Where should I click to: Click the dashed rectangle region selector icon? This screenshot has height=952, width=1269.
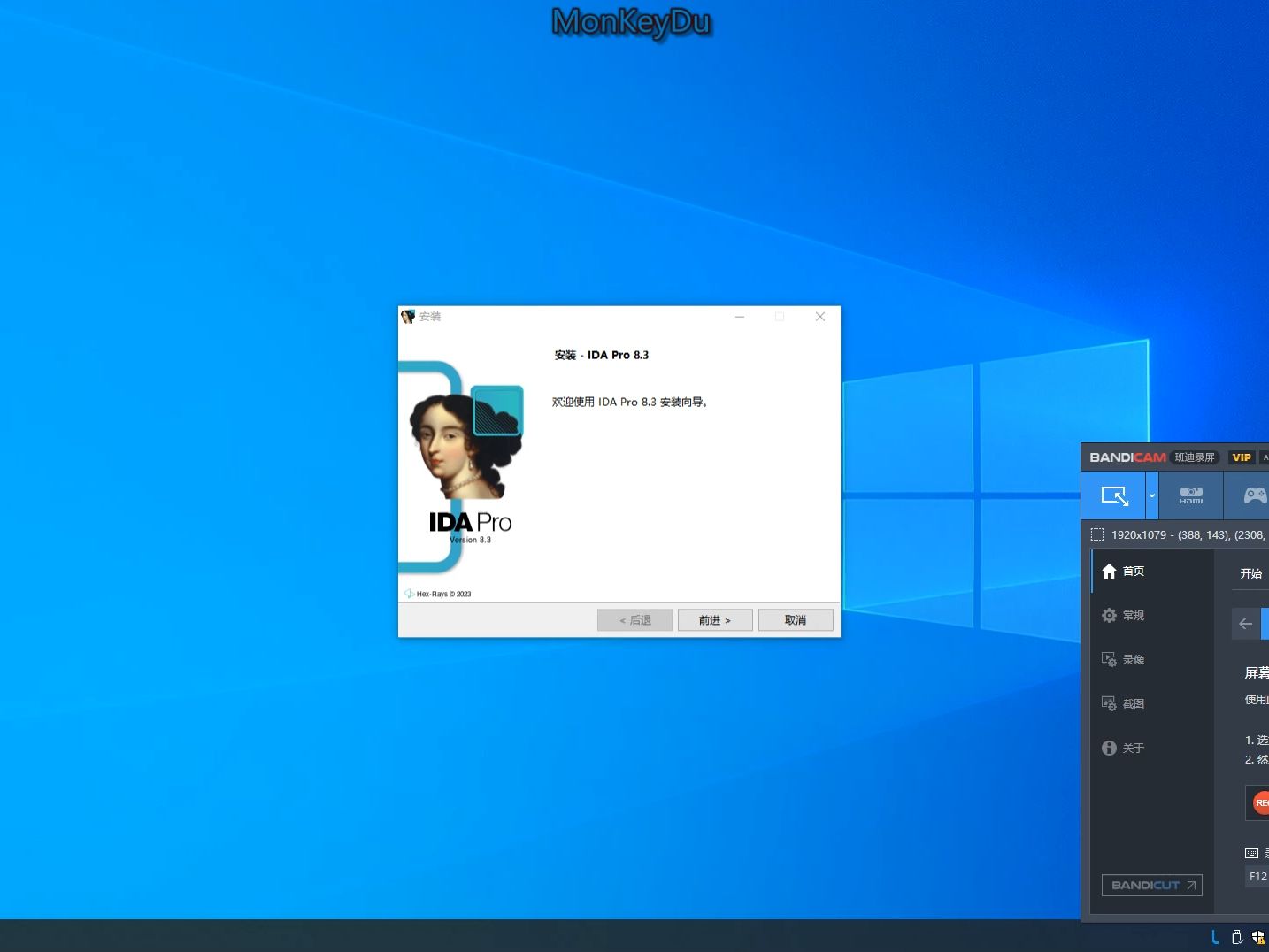[x=1097, y=534]
